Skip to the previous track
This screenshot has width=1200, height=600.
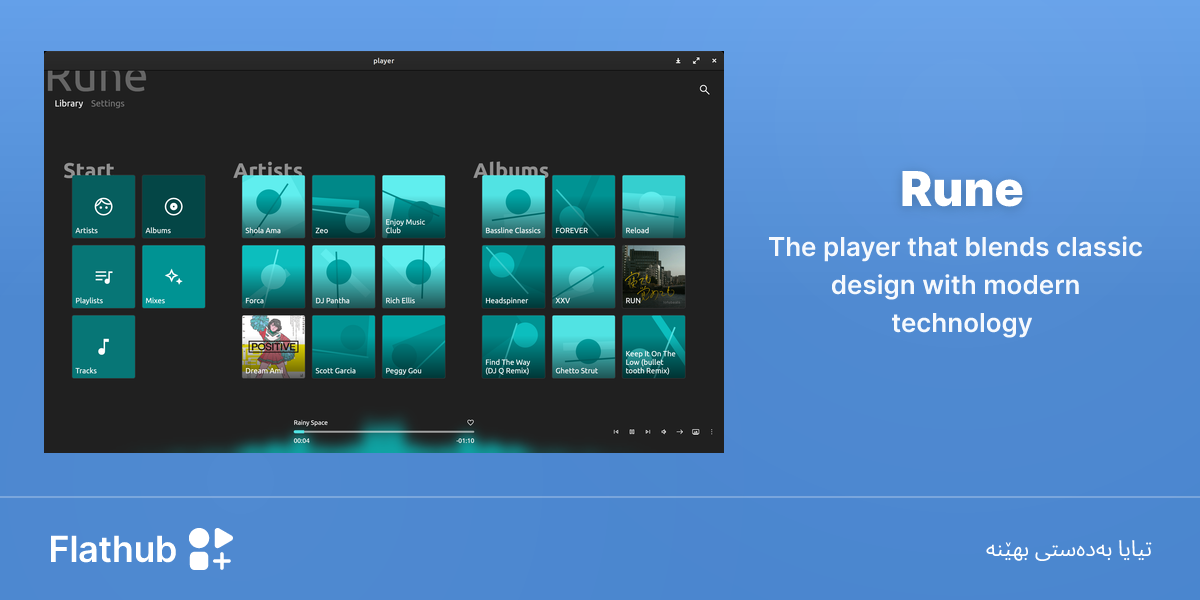point(616,432)
